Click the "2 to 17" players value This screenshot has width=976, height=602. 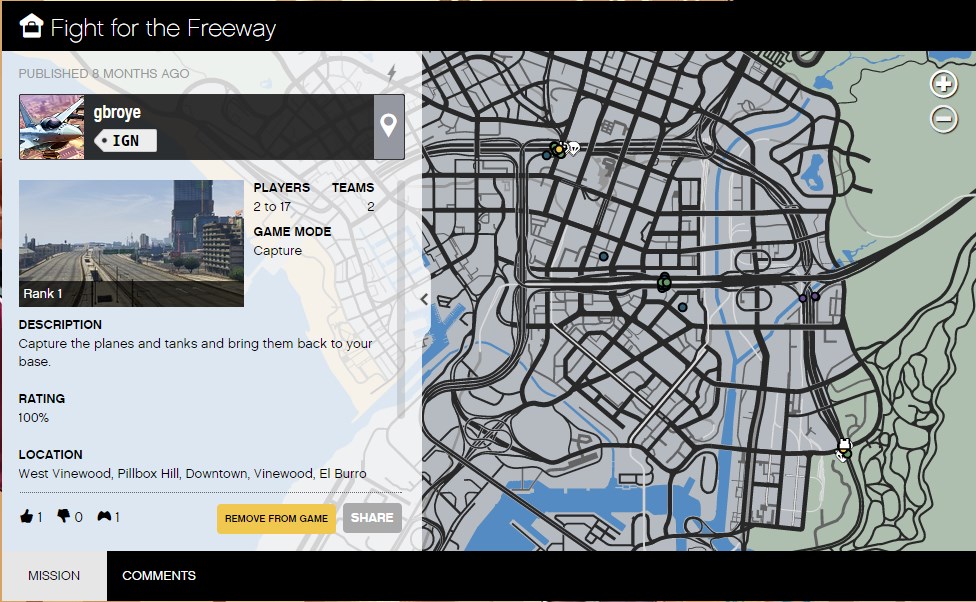coord(272,207)
